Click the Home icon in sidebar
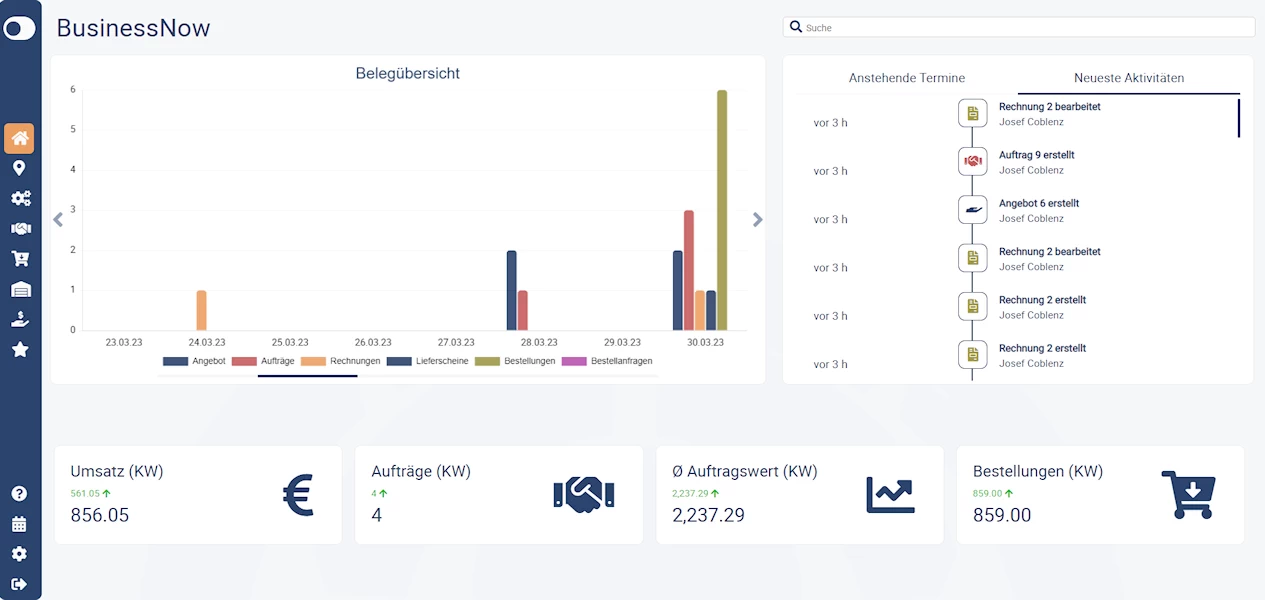The width and height of the screenshot is (1265, 600). [x=19, y=138]
